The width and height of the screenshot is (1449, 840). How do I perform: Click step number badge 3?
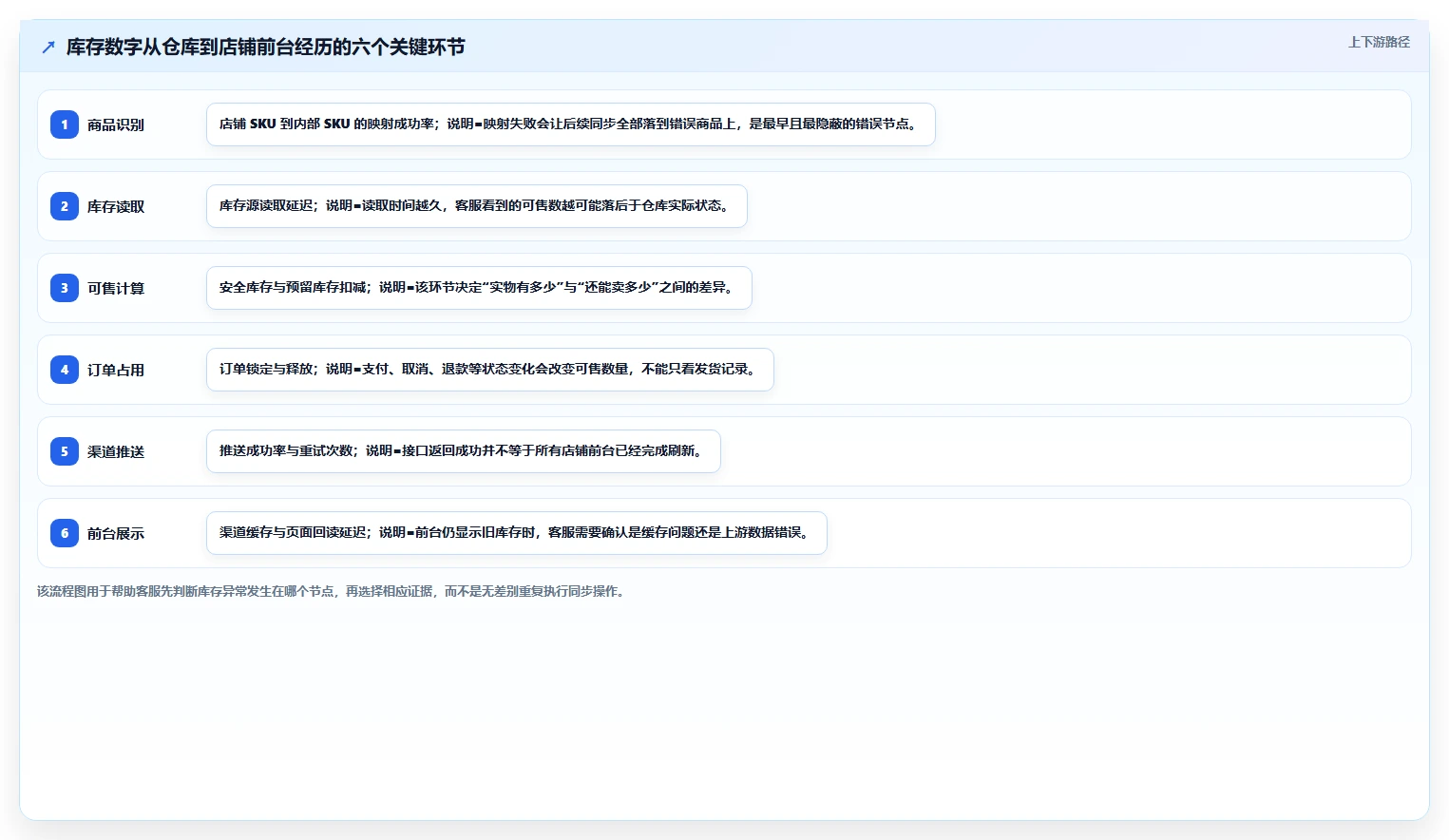click(65, 288)
